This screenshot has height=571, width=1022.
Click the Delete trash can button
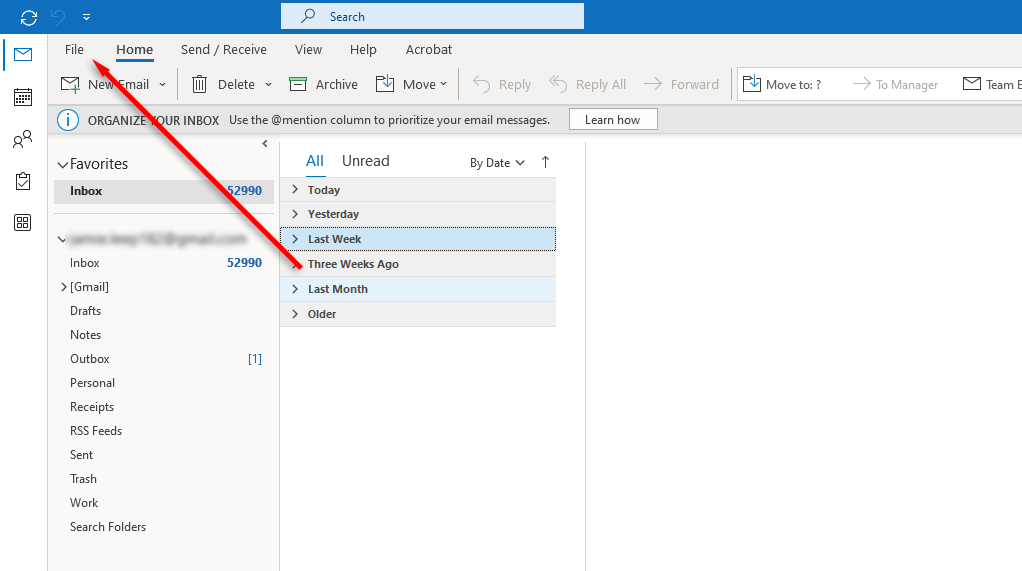[200, 85]
